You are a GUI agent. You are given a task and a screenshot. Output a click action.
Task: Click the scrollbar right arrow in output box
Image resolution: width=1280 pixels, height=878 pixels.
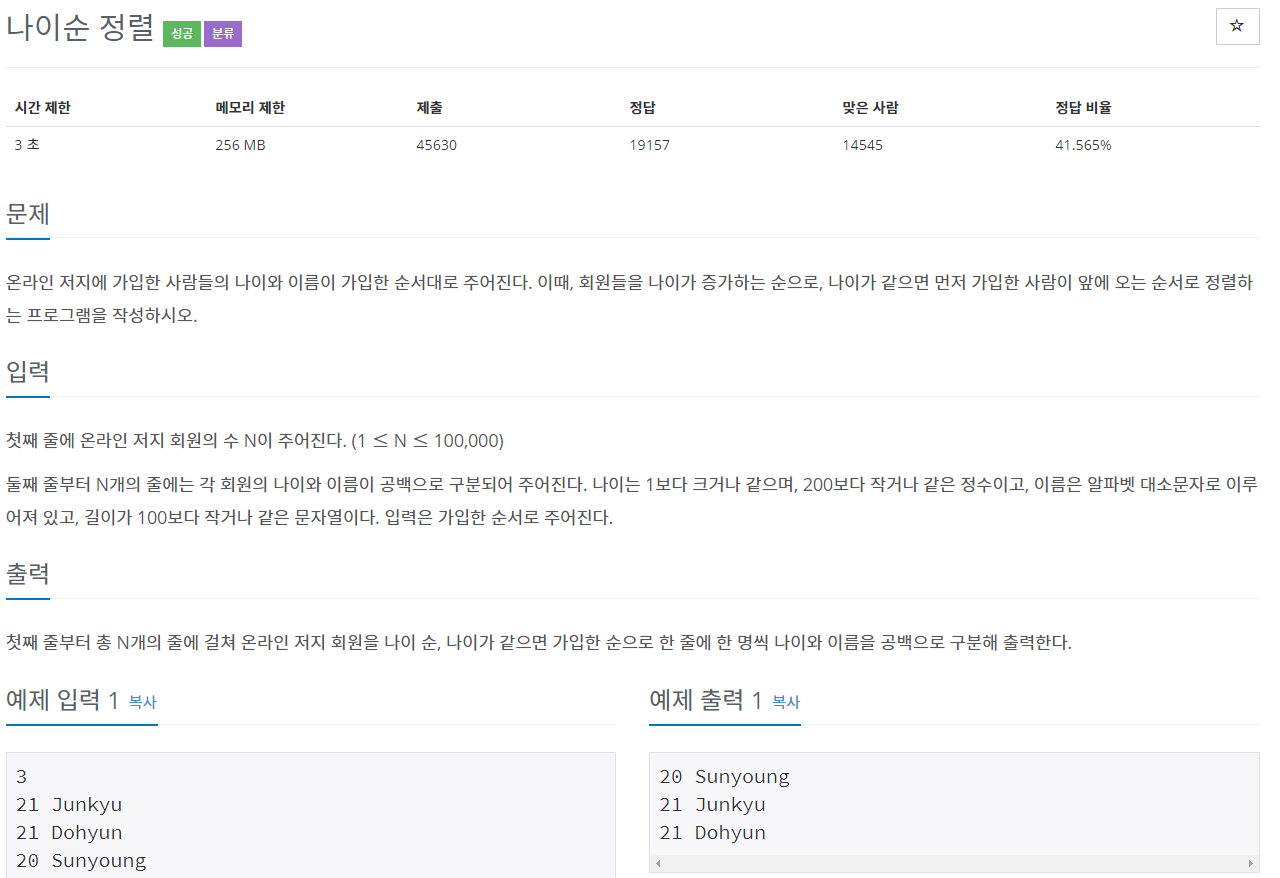1250,862
